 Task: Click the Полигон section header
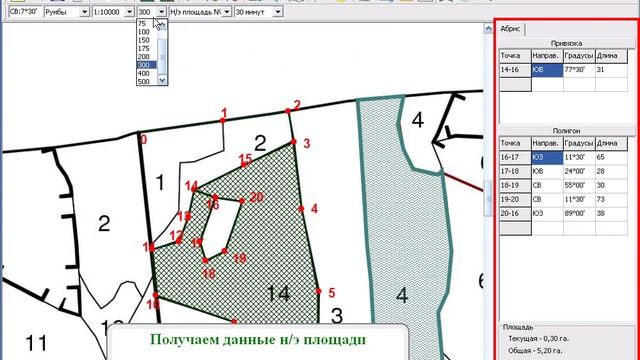point(567,131)
